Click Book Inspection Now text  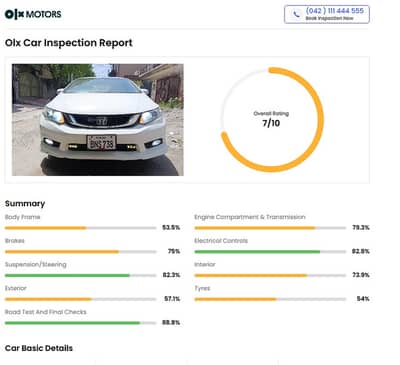point(329,18)
